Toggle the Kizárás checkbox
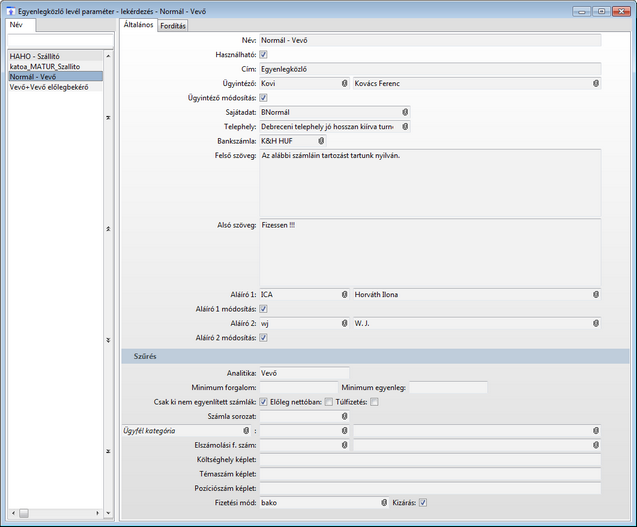Image resolution: width=637 pixels, height=527 pixels. pos(423,503)
